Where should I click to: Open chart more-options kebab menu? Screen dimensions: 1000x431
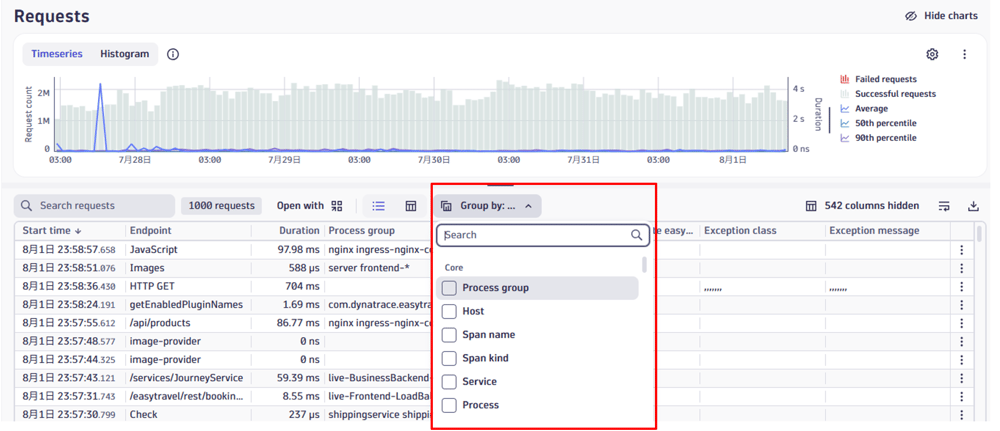point(964,55)
